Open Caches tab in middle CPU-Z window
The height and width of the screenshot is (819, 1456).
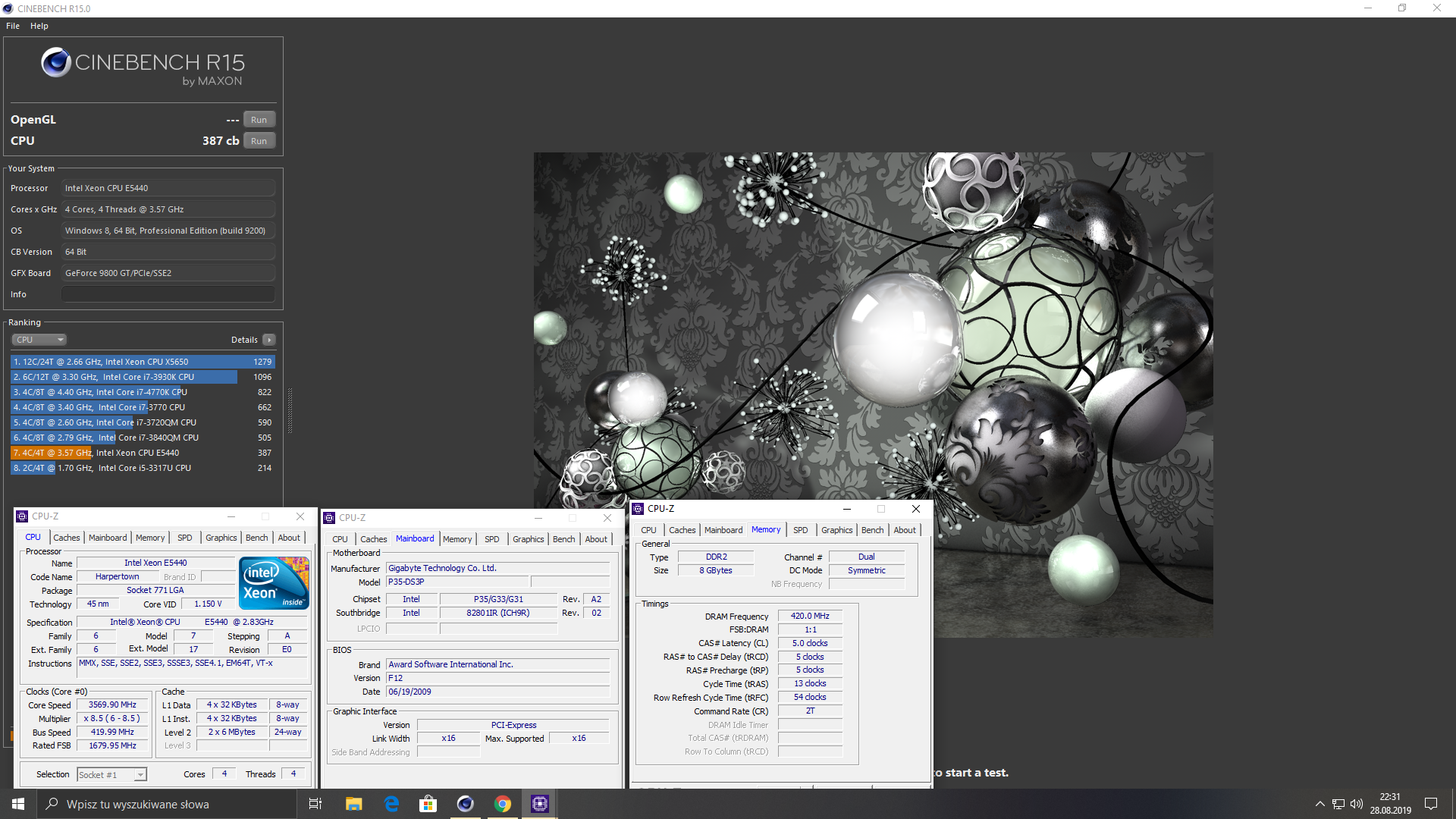pos(374,539)
